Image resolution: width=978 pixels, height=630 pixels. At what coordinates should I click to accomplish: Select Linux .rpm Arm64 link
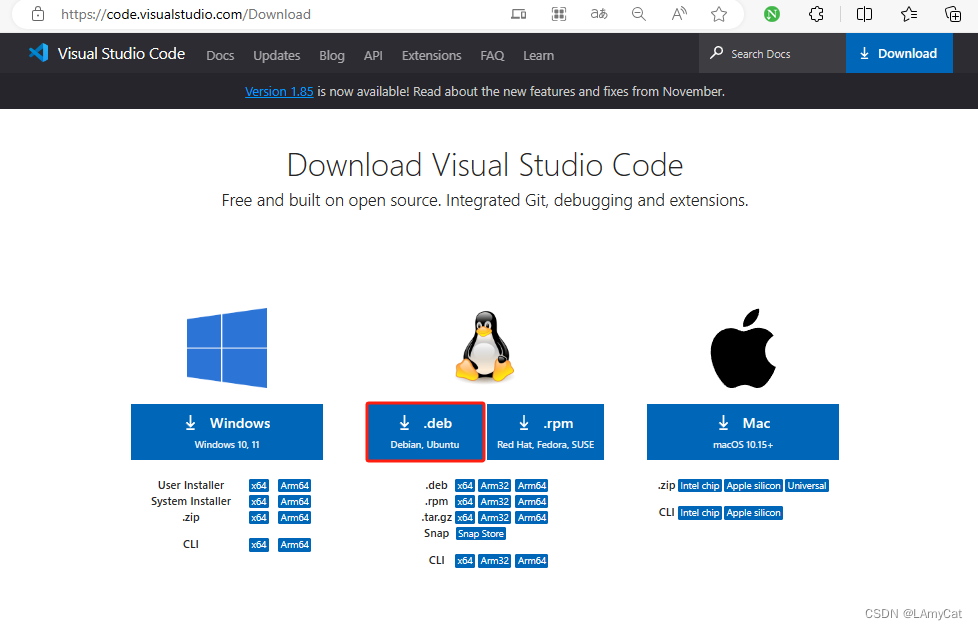(531, 502)
